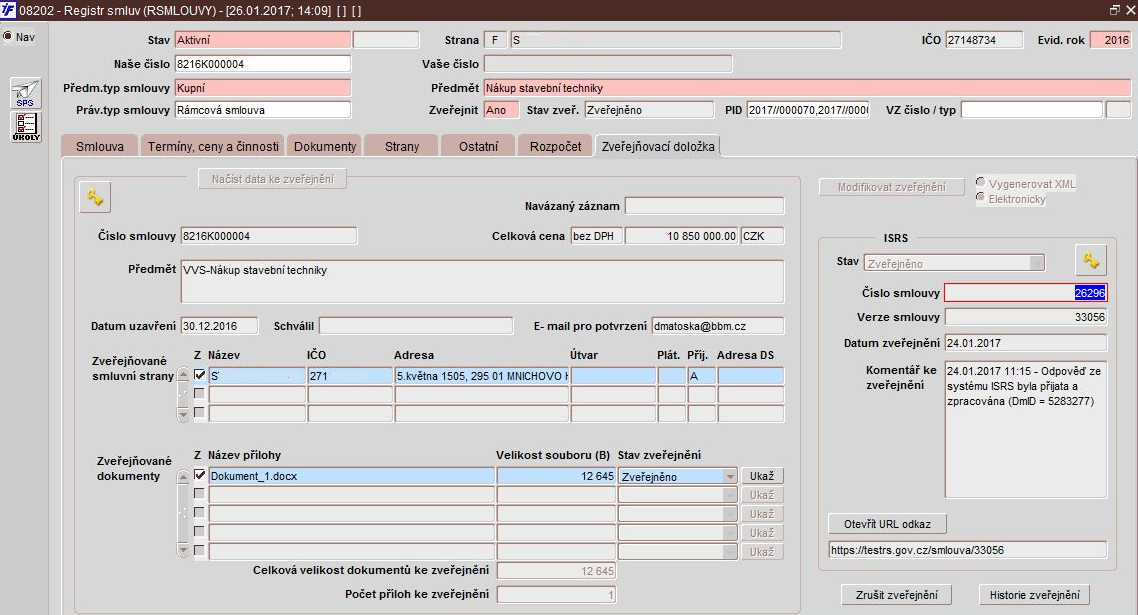Image resolution: width=1138 pixels, height=615 pixels.
Task: Click Otevřít URL odkaz button
Action: [887, 524]
